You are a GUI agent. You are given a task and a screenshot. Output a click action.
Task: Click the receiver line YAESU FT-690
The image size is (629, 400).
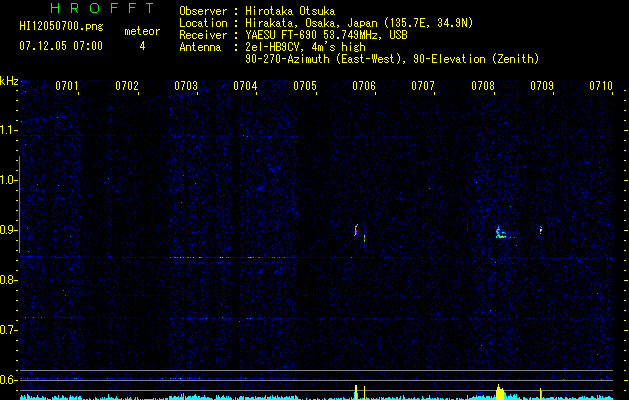click(326, 35)
